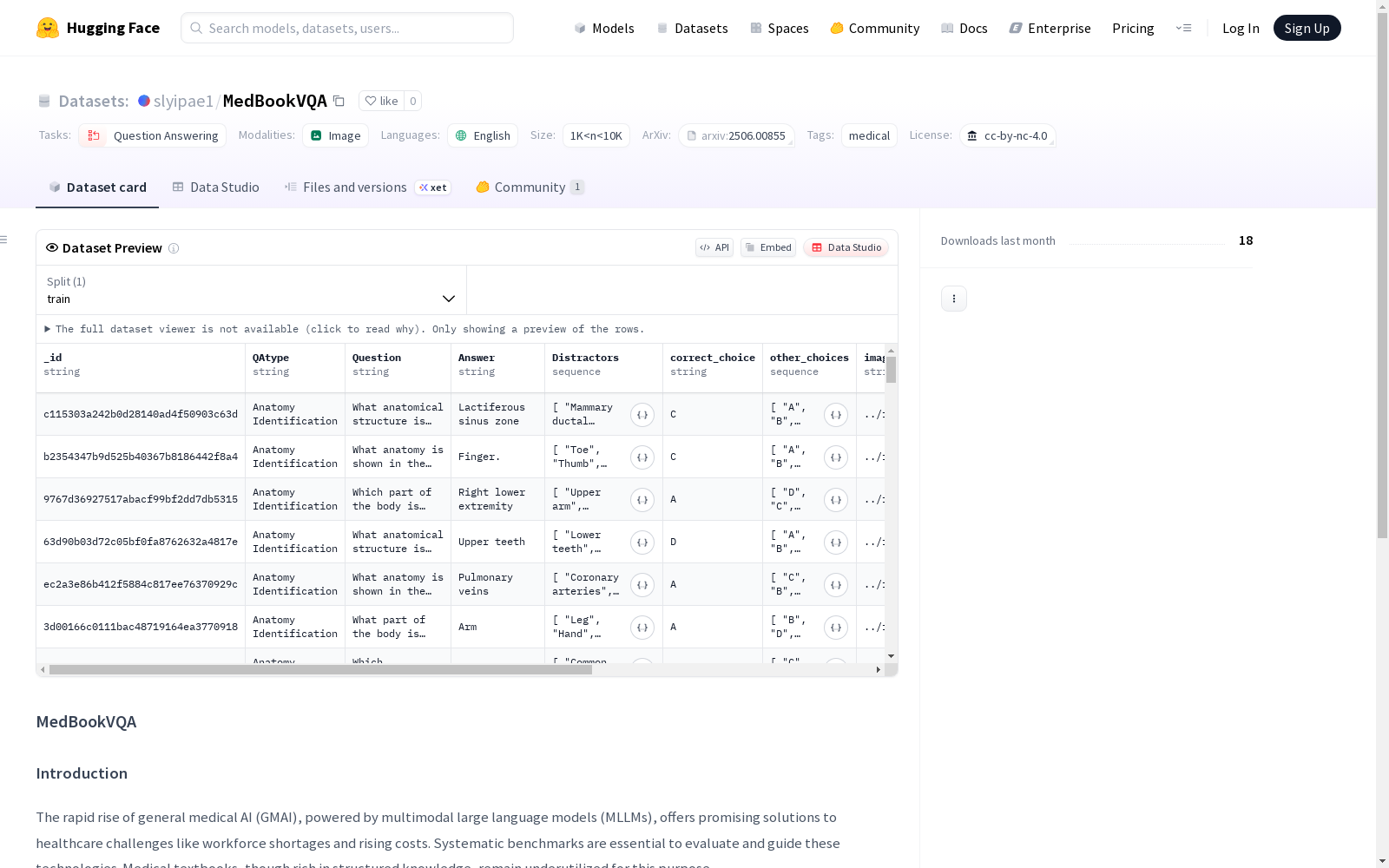Expand other_choices cell in Pulmonary veins row

(x=836, y=585)
